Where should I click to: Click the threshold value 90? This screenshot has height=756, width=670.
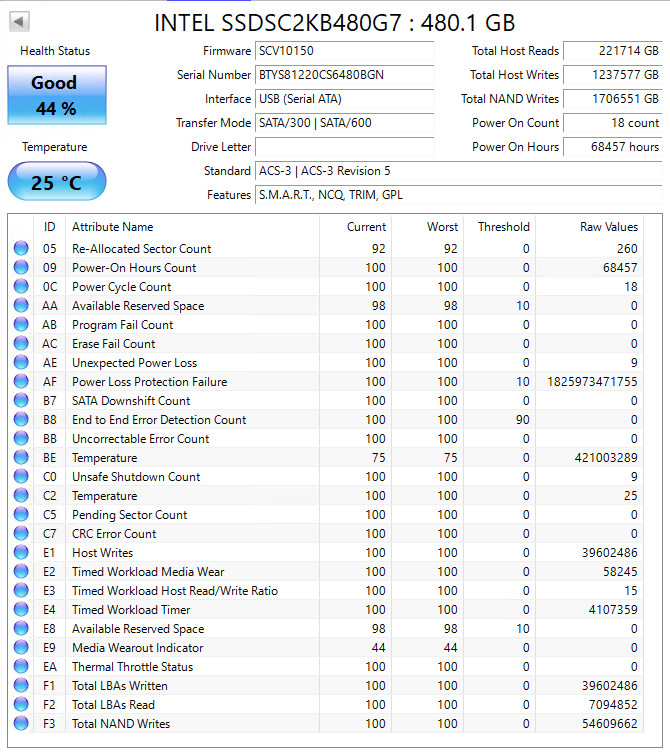523,419
